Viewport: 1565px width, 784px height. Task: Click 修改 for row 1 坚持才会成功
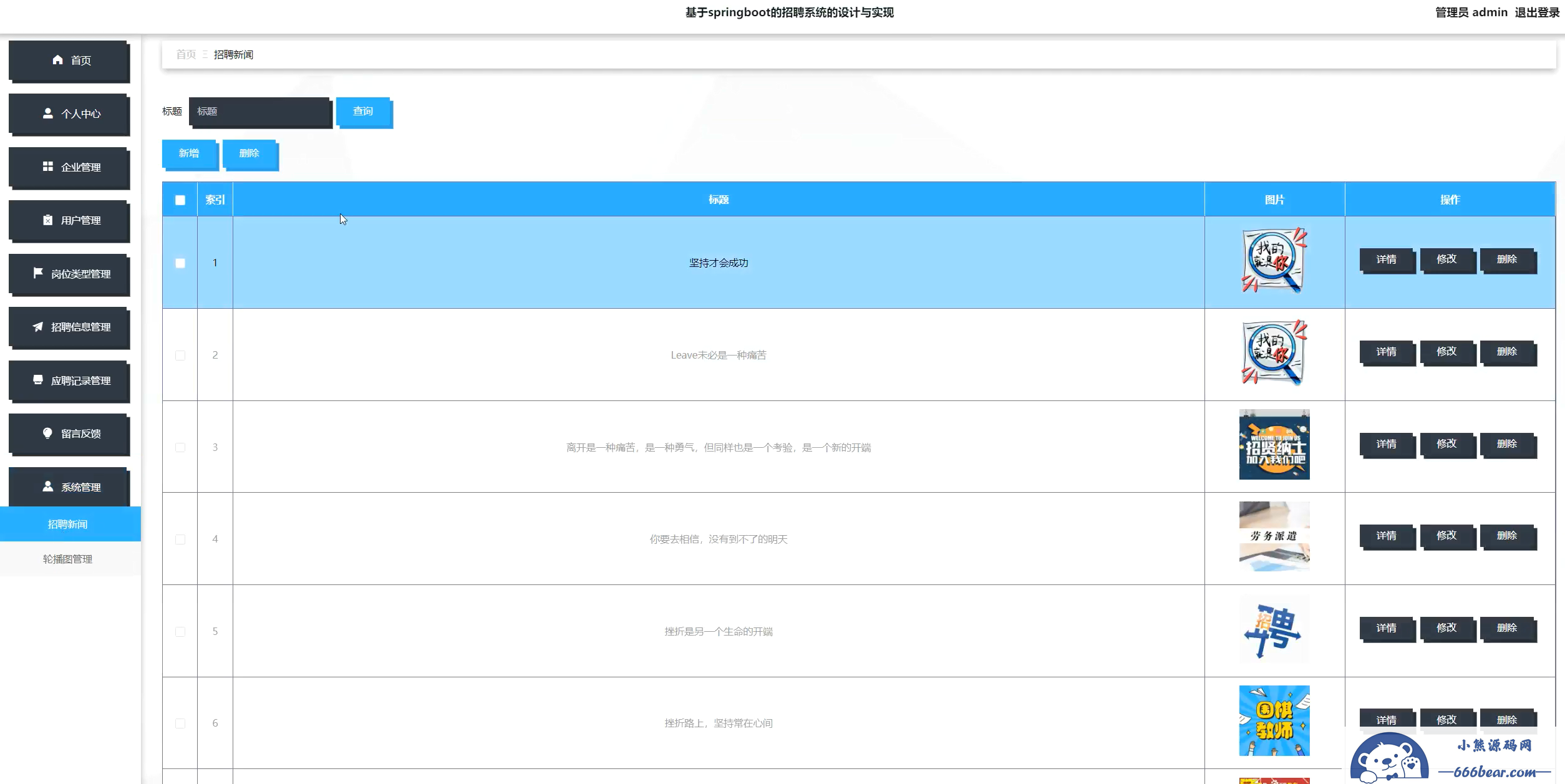point(1448,260)
